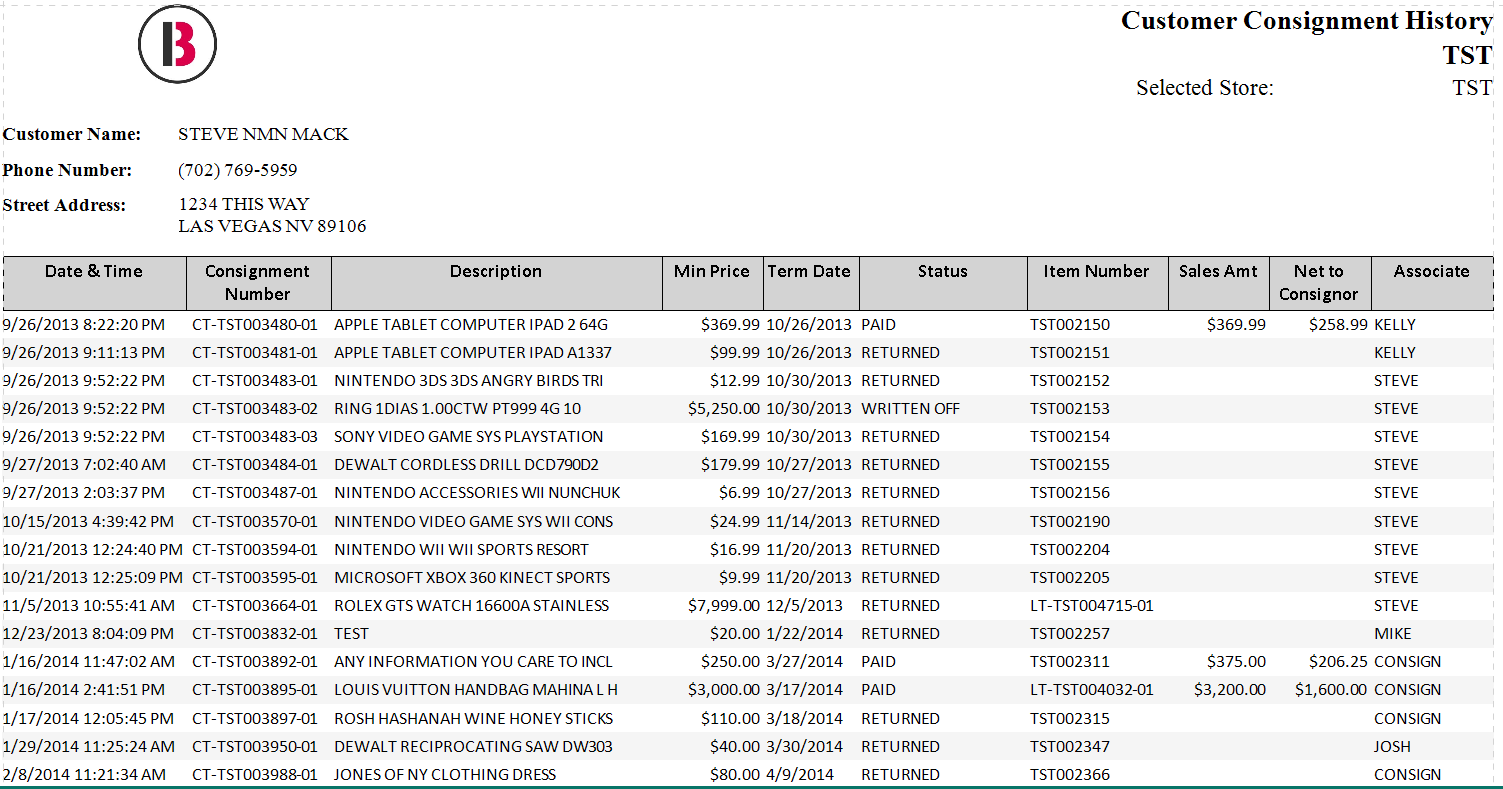Click date 10/21/2013 12:24:40 PM
This screenshot has height=789, width=1503.
point(93,550)
